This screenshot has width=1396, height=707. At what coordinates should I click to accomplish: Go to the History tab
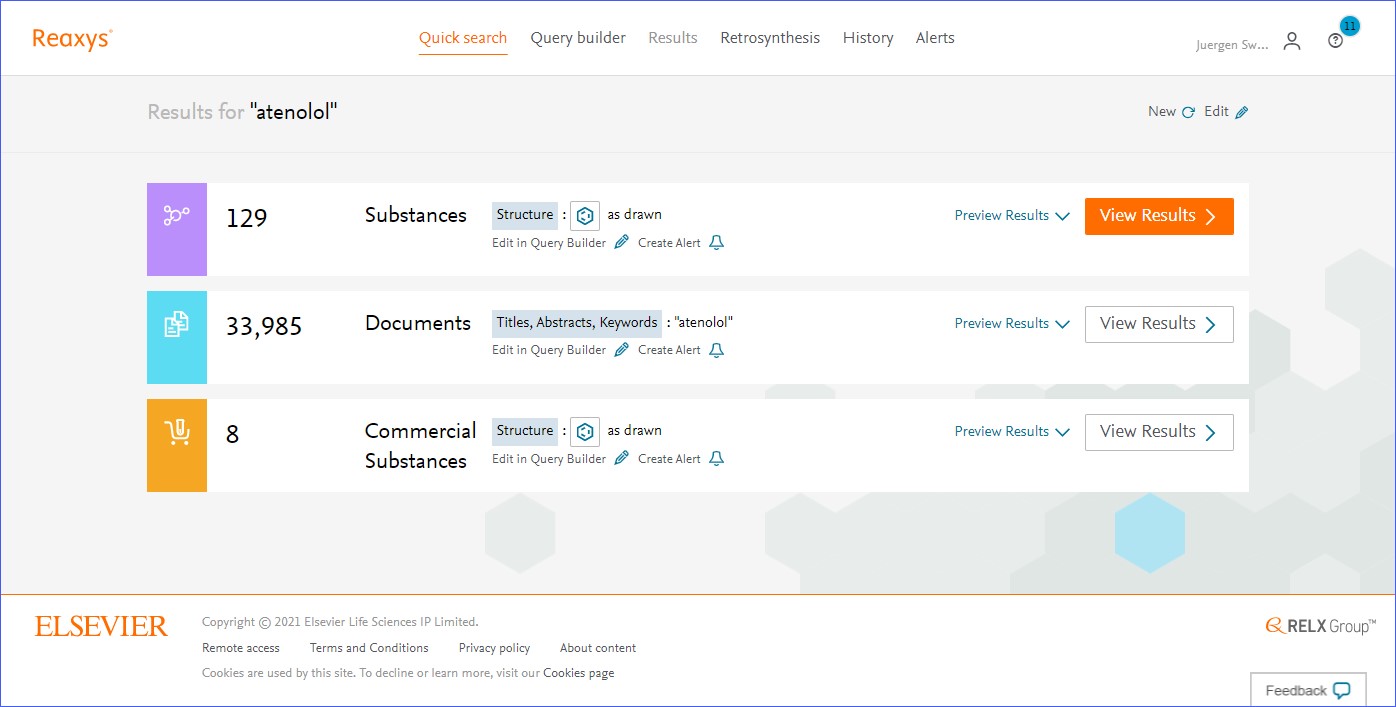867,38
